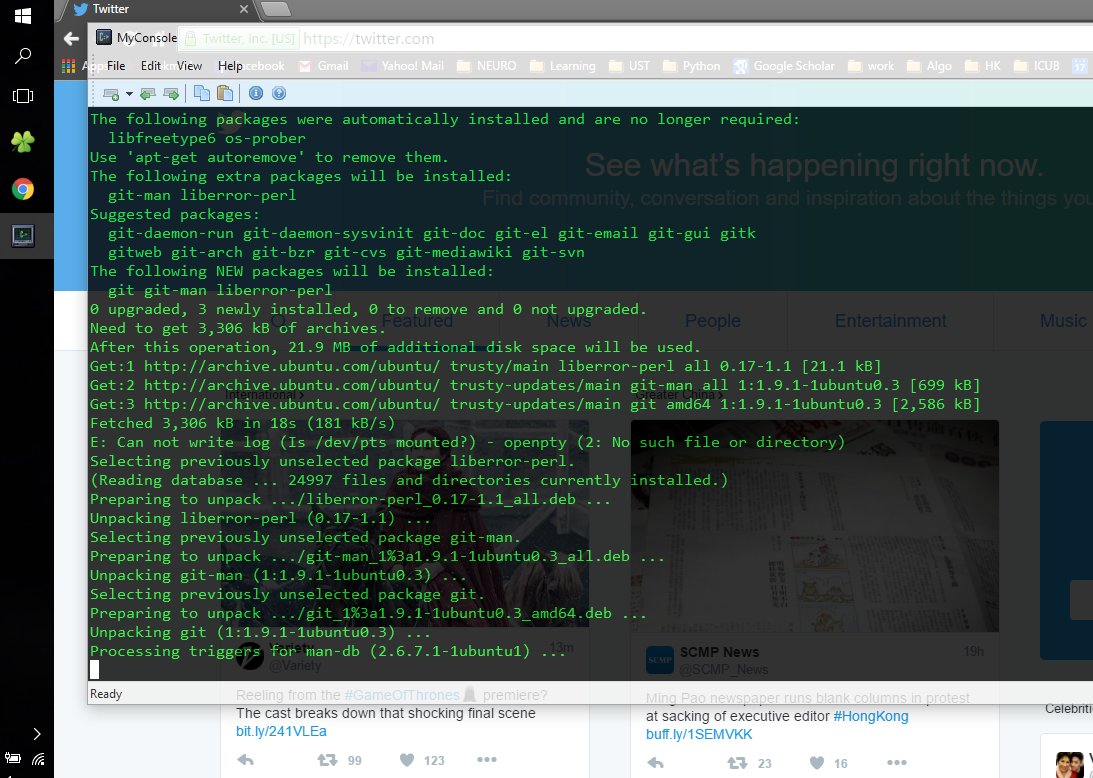
Task: Launch the green clover app on taskbar
Action: pyautogui.click(x=23, y=142)
